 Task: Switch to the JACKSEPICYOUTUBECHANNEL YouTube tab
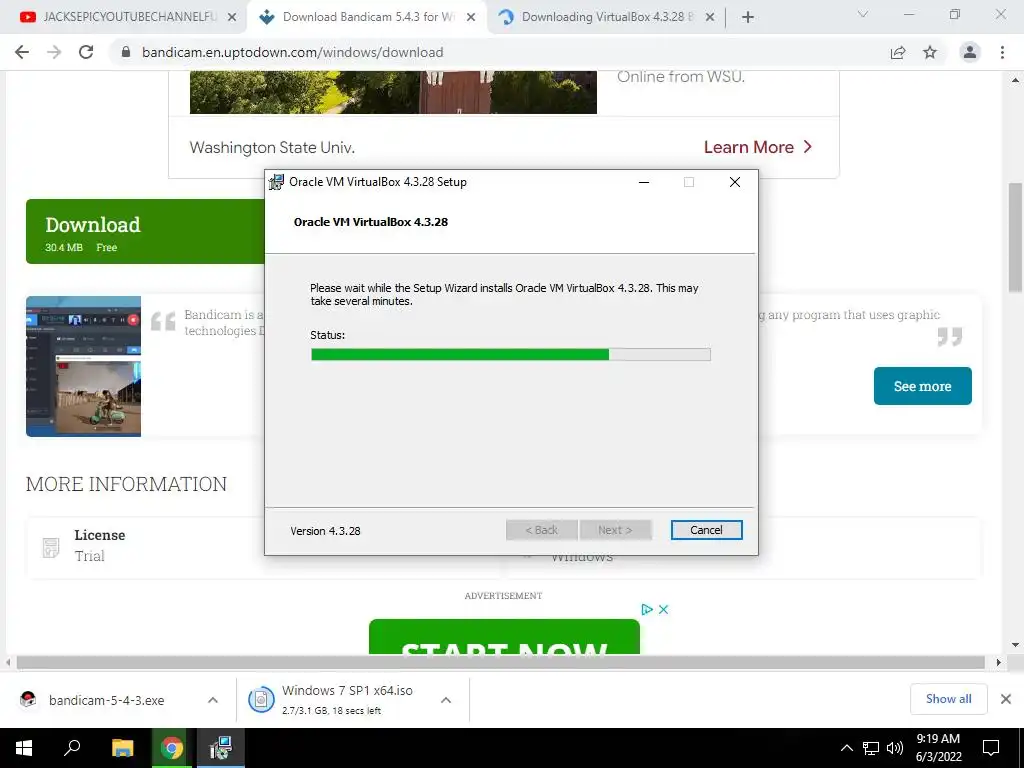[x=124, y=17]
